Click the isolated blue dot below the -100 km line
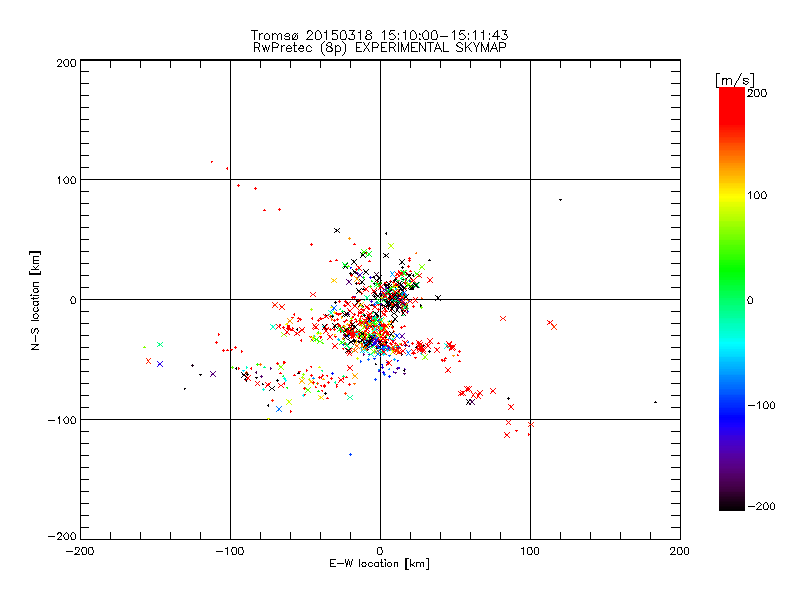The height and width of the screenshot is (600, 800). tap(351, 454)
